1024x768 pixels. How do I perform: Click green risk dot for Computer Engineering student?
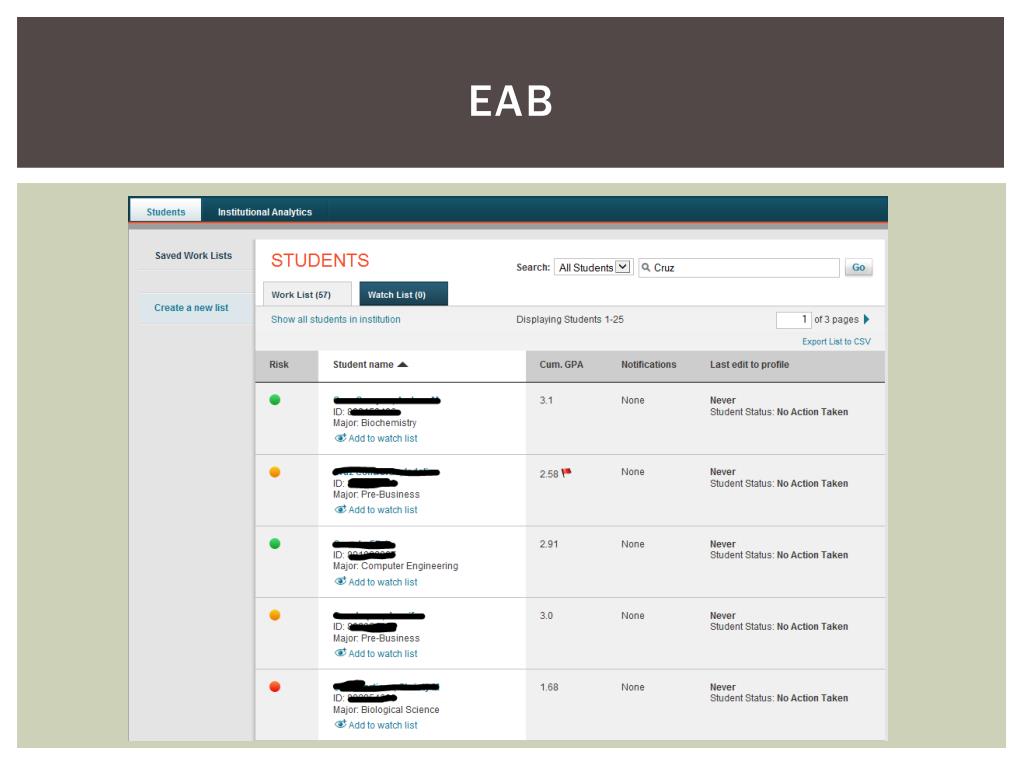(275, 543)
